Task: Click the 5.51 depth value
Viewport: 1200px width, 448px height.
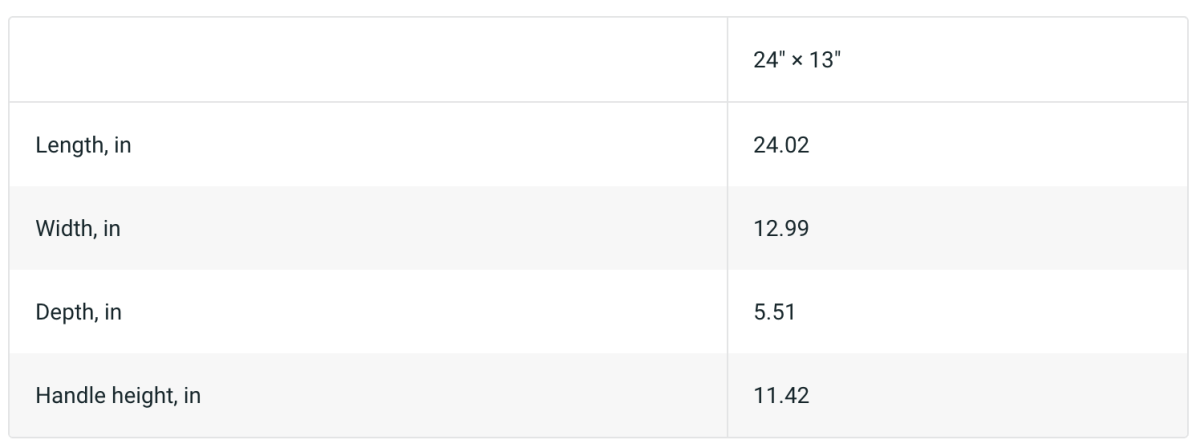Action: click(x=775, y=313)
